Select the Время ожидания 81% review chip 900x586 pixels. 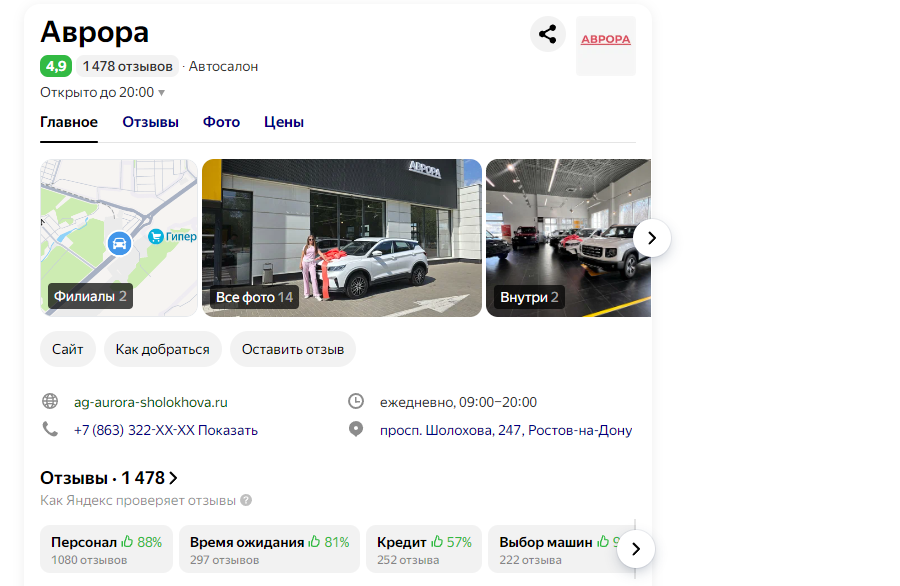point(269,549)
